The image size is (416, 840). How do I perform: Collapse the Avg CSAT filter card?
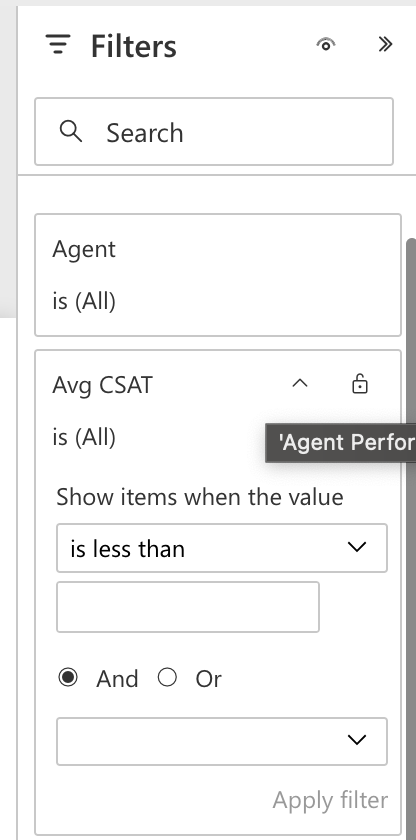(x=300, y=384)
